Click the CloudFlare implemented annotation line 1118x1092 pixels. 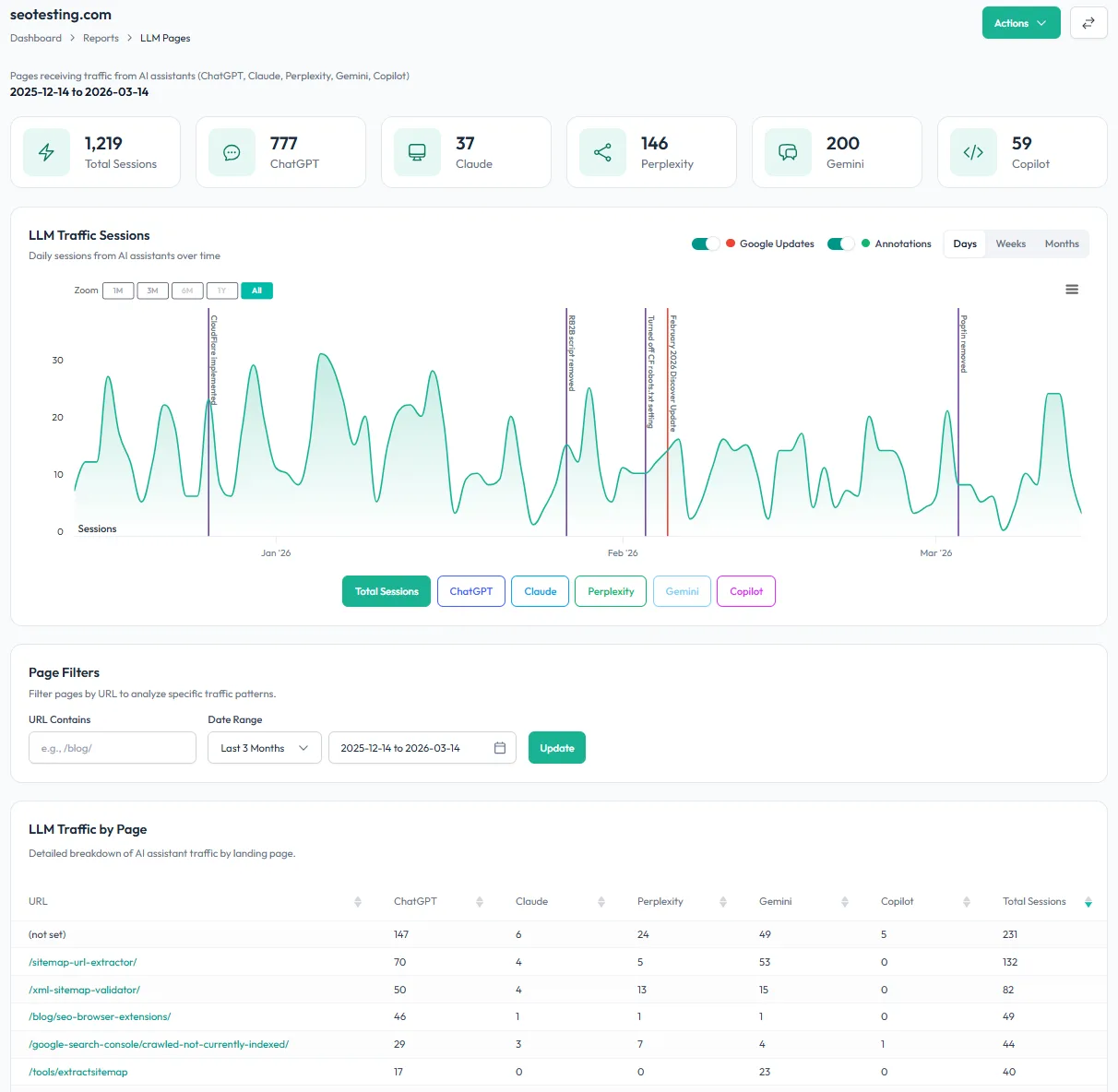tap(209, 424)
